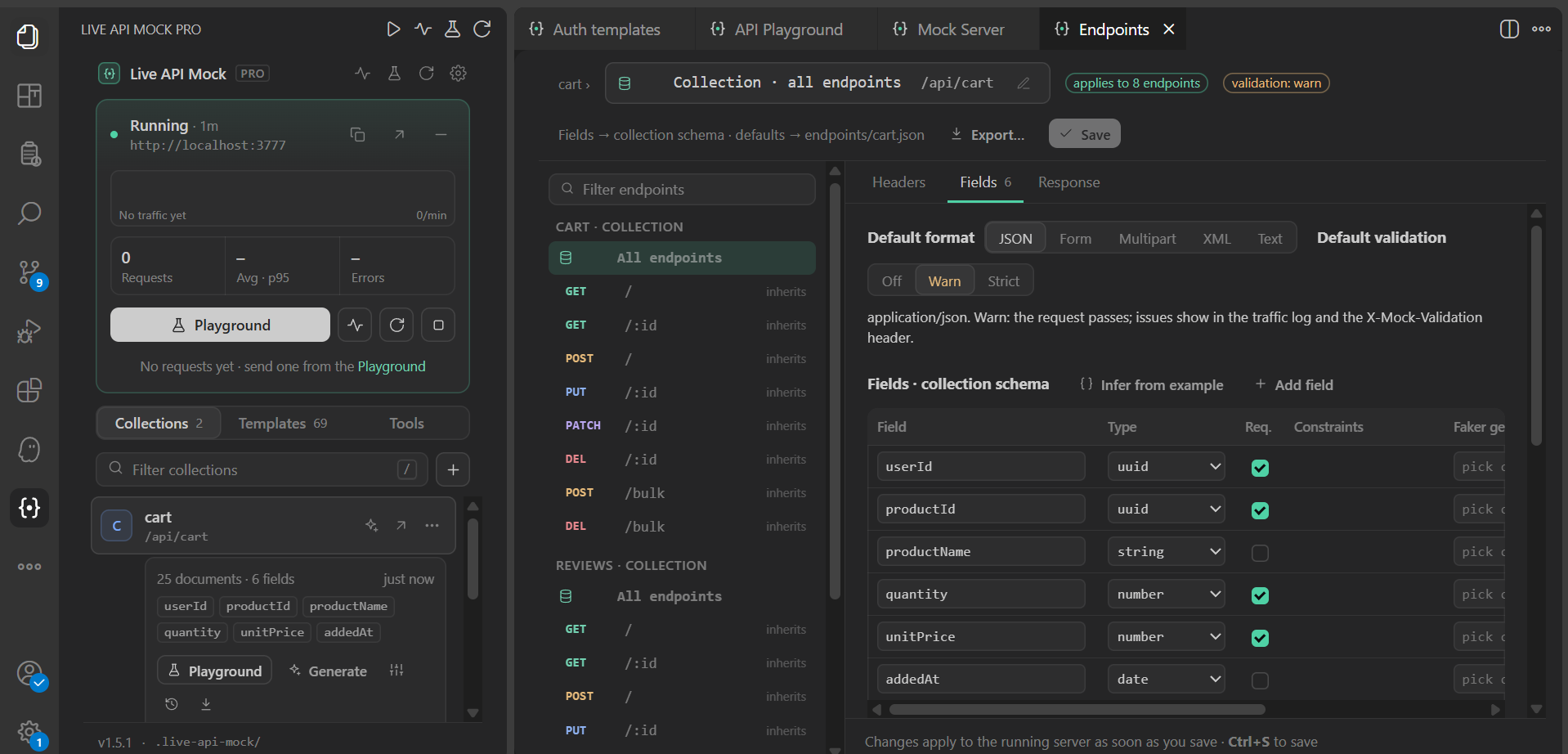Uncheck the required box for unitPrice
The width and height of the screenshot is (1568, 754).
(x=1260, y=638)
